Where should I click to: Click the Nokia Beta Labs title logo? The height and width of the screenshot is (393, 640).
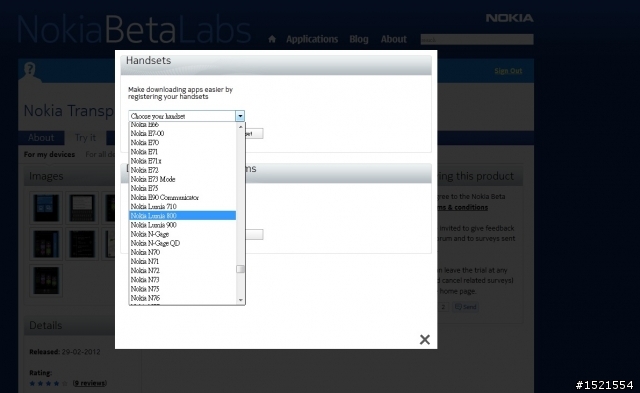134,29
